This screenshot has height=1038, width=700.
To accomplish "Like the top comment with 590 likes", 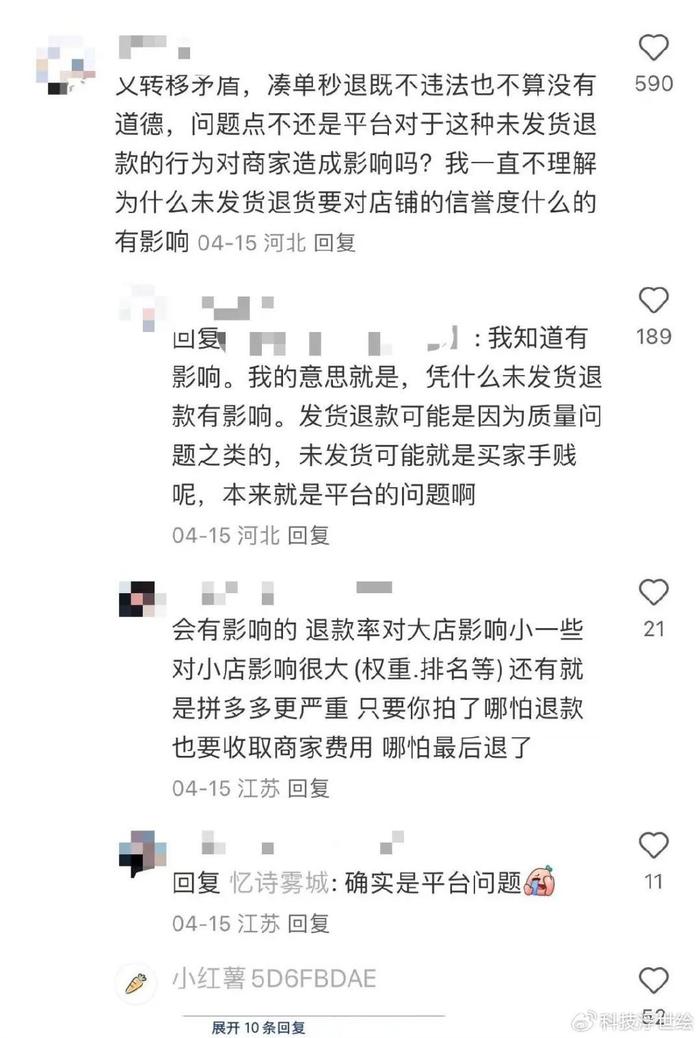I will click(x=653, y=48).
